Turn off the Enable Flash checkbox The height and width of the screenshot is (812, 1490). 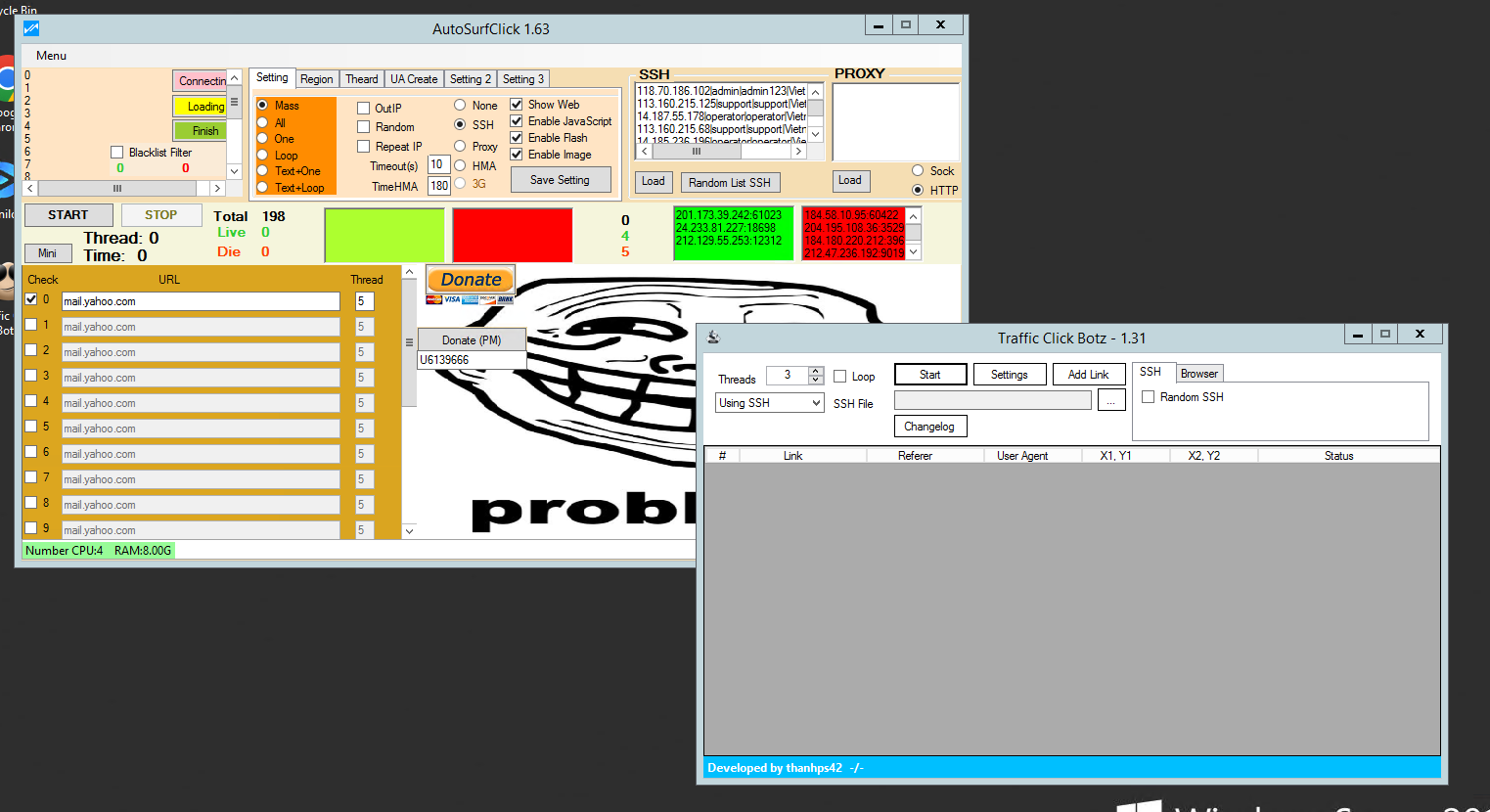tap(517, 137)
